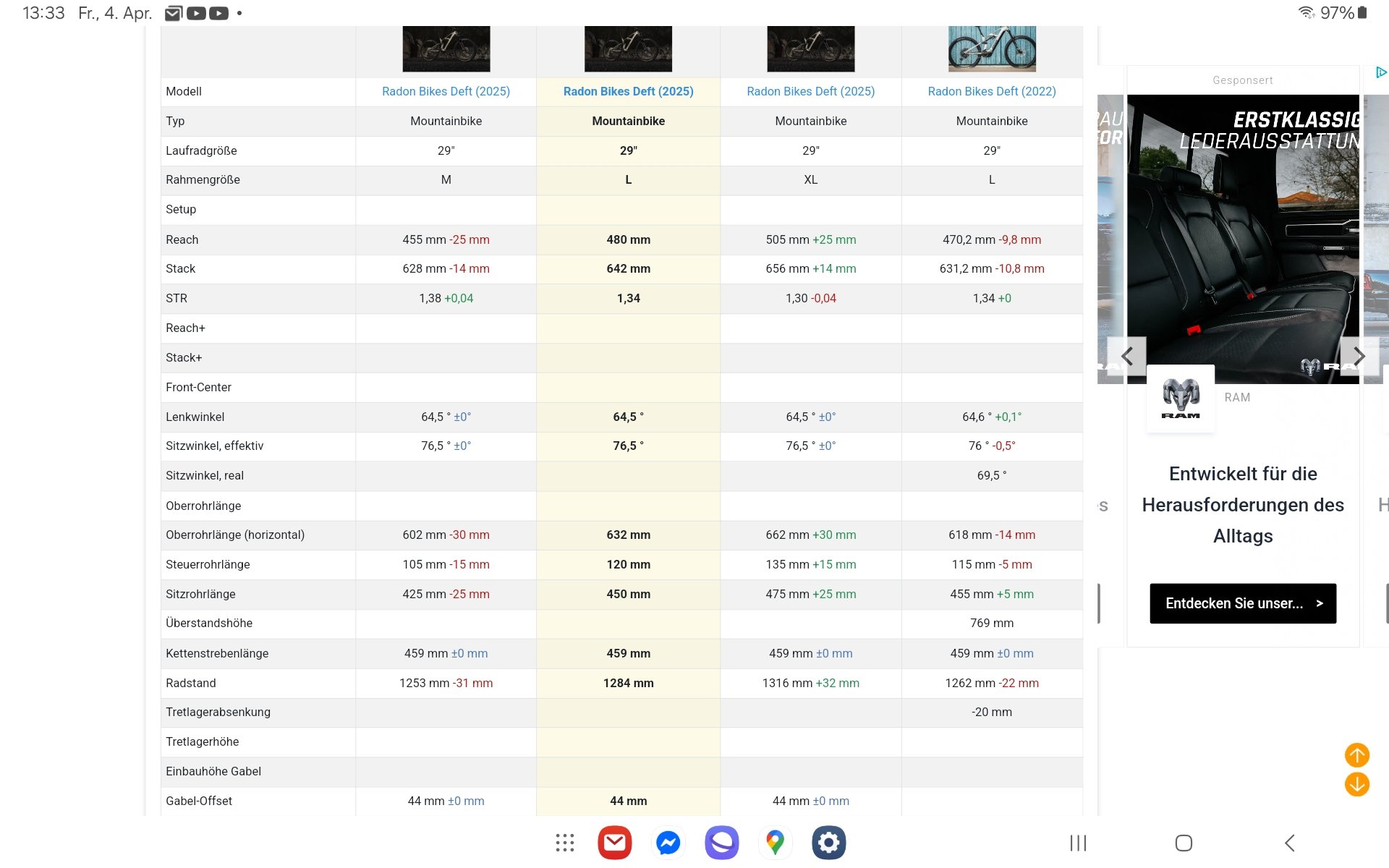Click the 'Tretlagerhöhe' row label

(x=202, y=741)
